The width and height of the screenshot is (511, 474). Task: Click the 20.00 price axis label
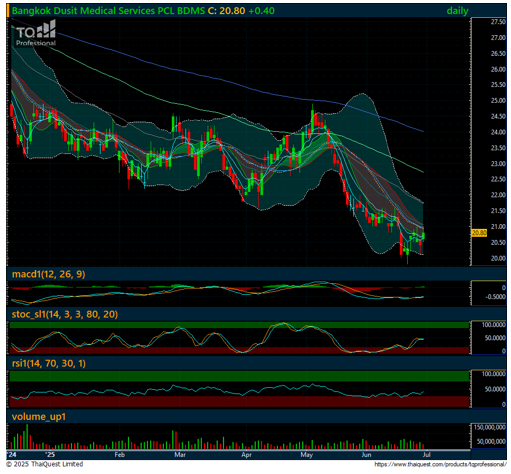point(498,258)
